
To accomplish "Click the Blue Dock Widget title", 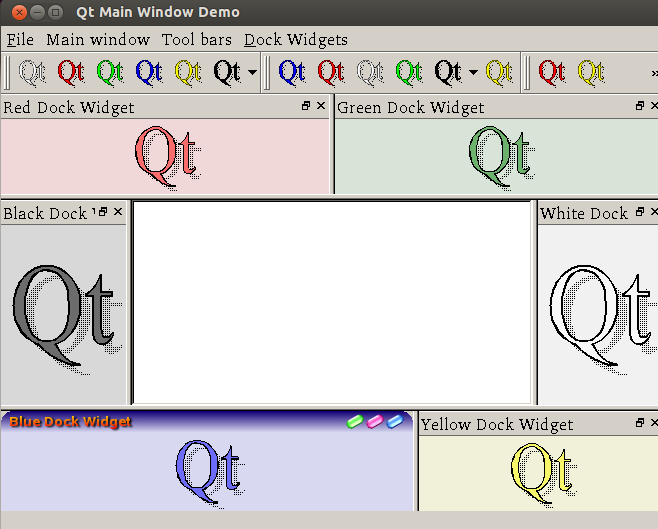I will point(70,422).
